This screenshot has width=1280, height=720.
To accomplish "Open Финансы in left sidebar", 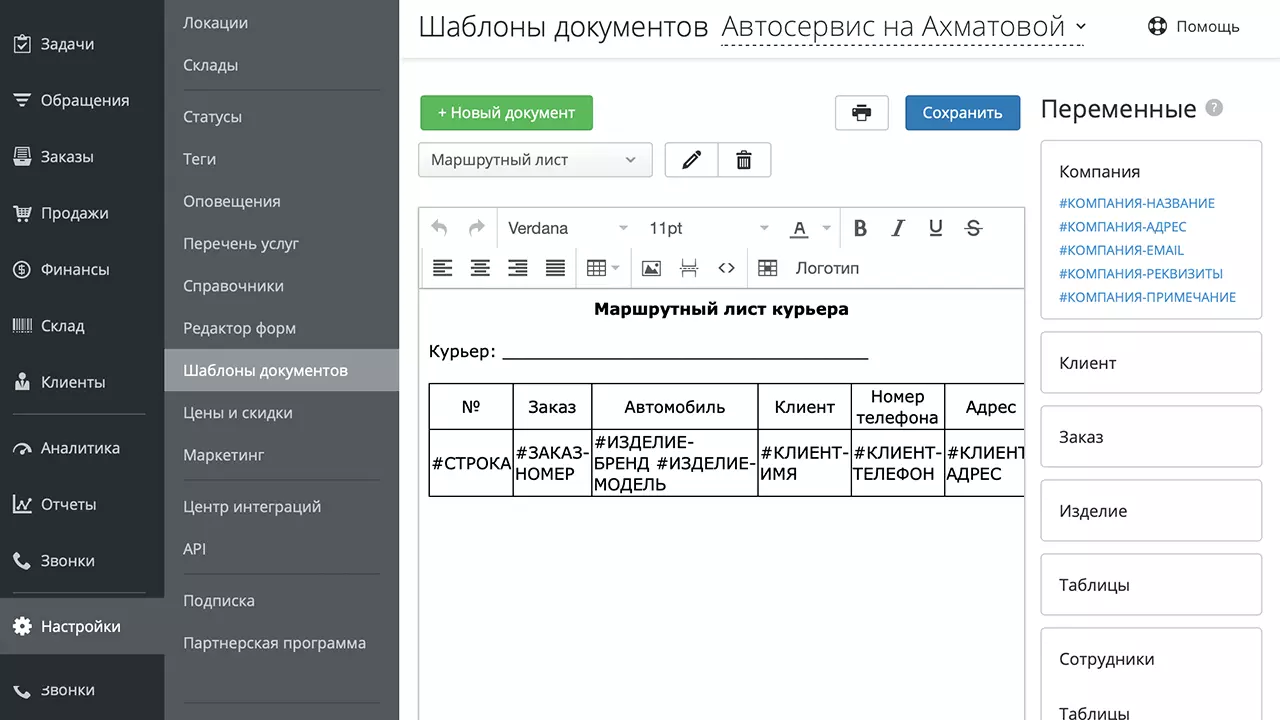I will click(x=82, y=269).
